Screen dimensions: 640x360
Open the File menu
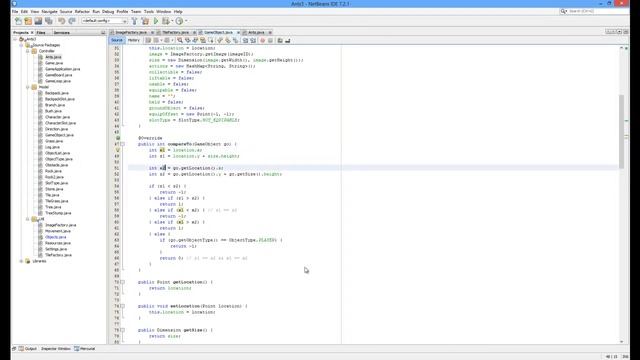pyautogui.click(x=15, y=12)
